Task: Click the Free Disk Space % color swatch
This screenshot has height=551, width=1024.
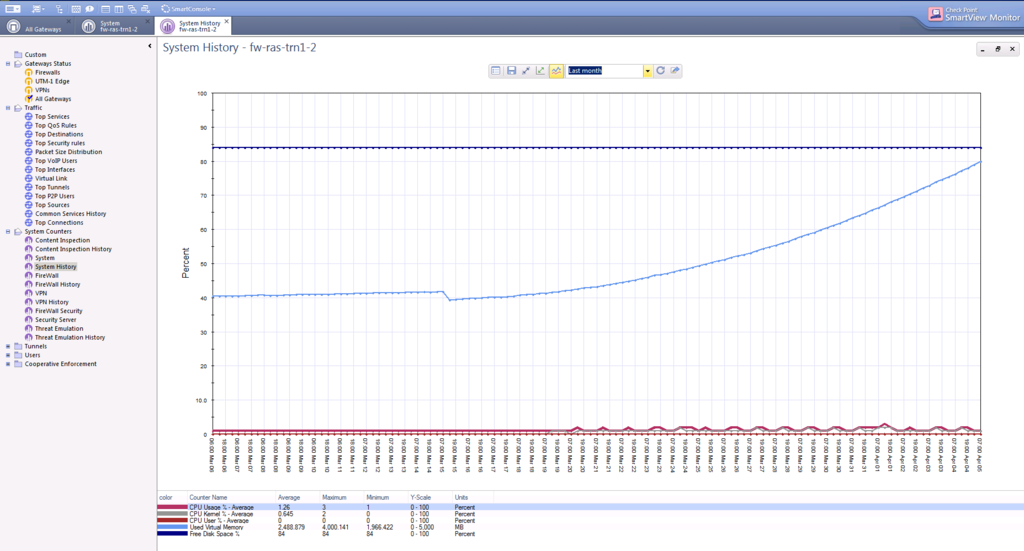Action: 172,534
